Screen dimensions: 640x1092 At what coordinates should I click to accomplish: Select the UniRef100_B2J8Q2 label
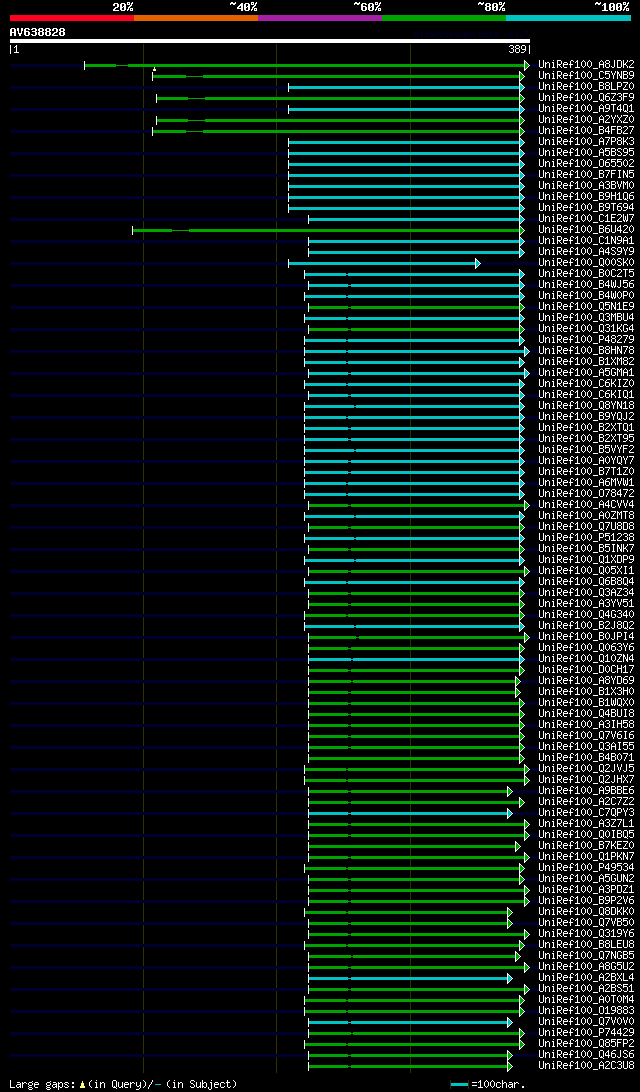tap(586, 625)
